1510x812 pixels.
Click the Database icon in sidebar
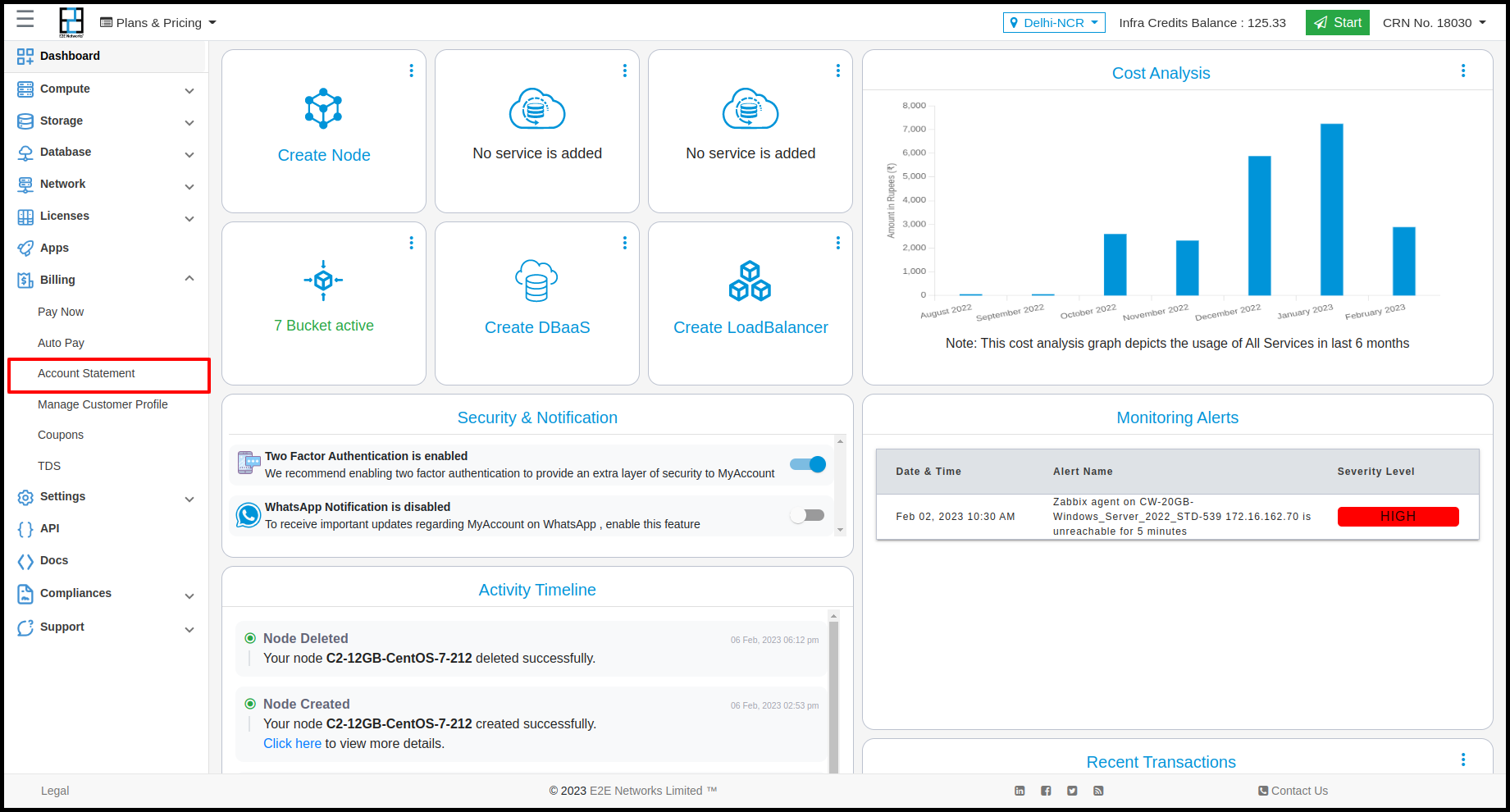[x=25, y=153]
